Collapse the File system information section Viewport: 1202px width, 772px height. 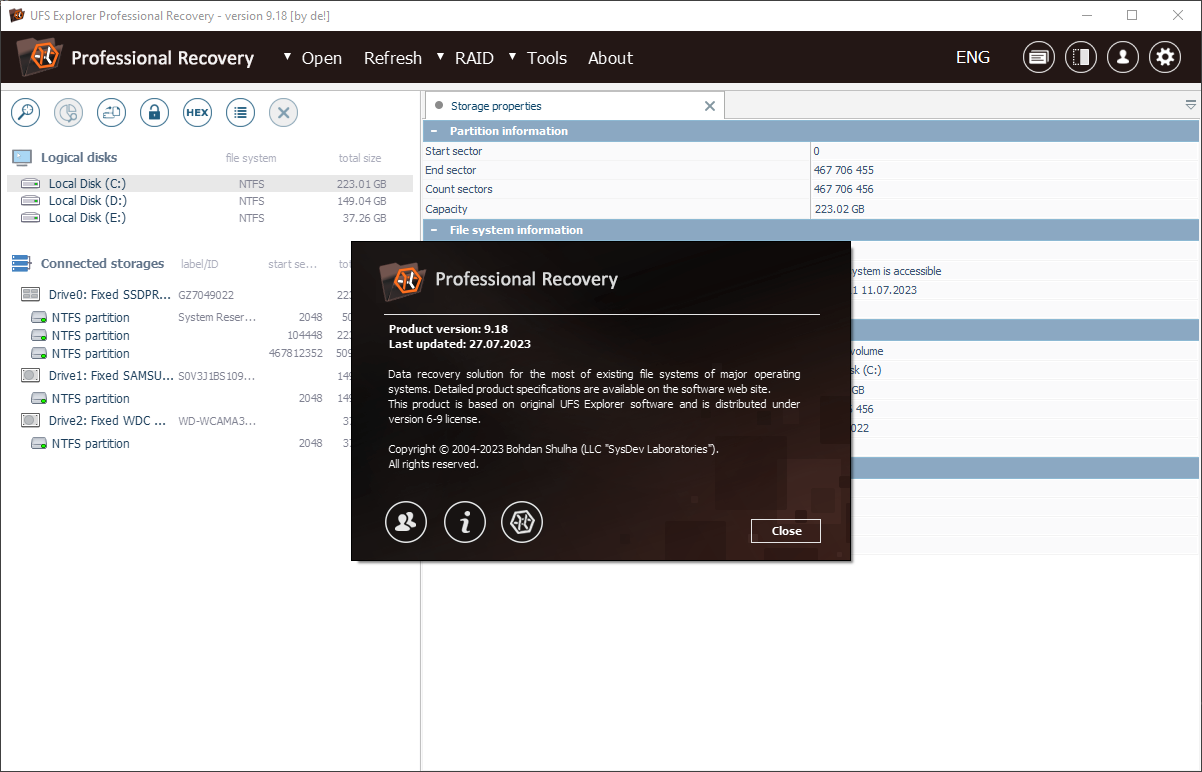[x=434, y=230]
